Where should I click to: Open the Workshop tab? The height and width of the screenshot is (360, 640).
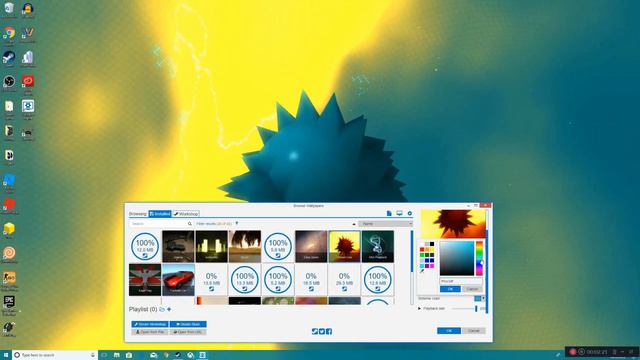click(186, 213)
